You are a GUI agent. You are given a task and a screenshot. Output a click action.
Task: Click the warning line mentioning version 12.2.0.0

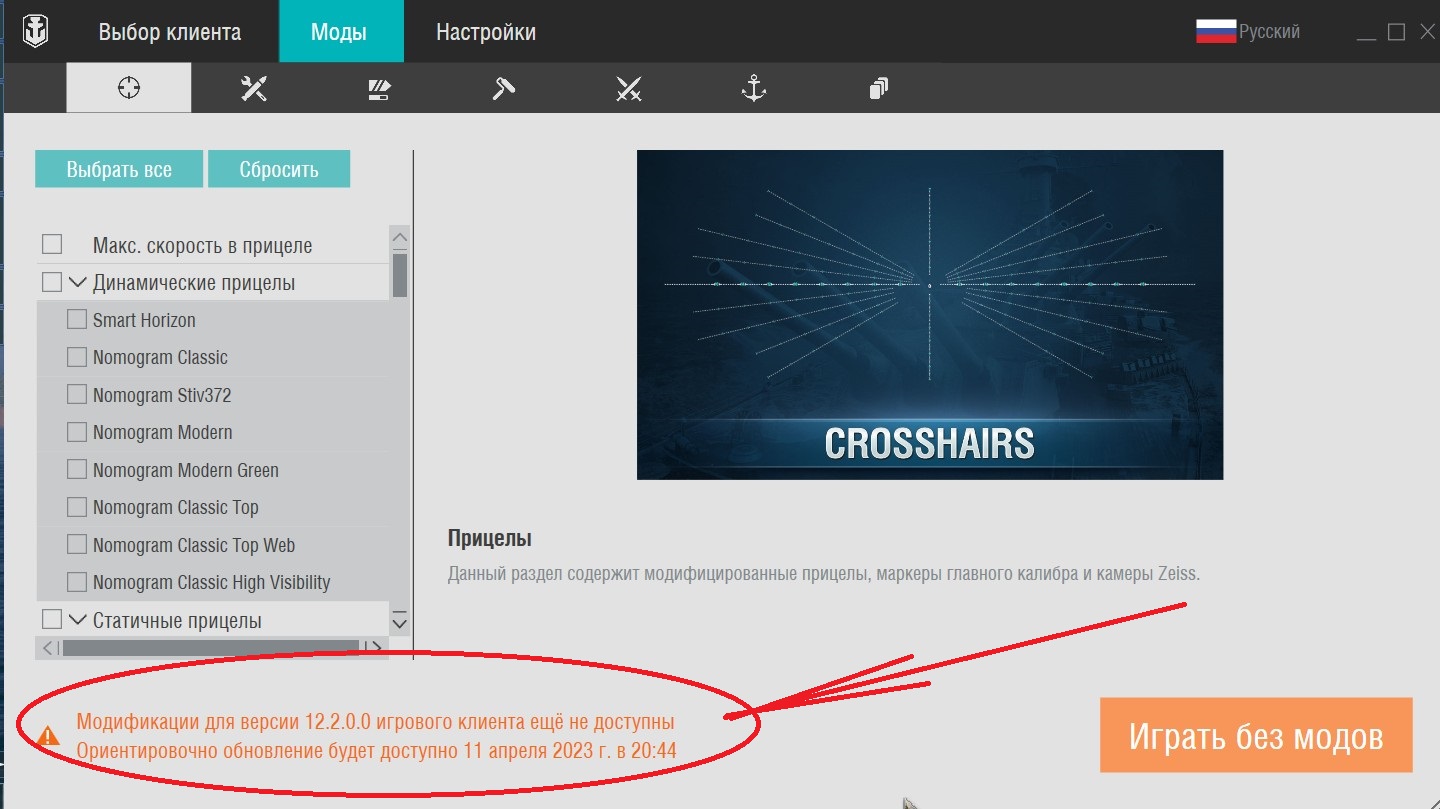375,721
